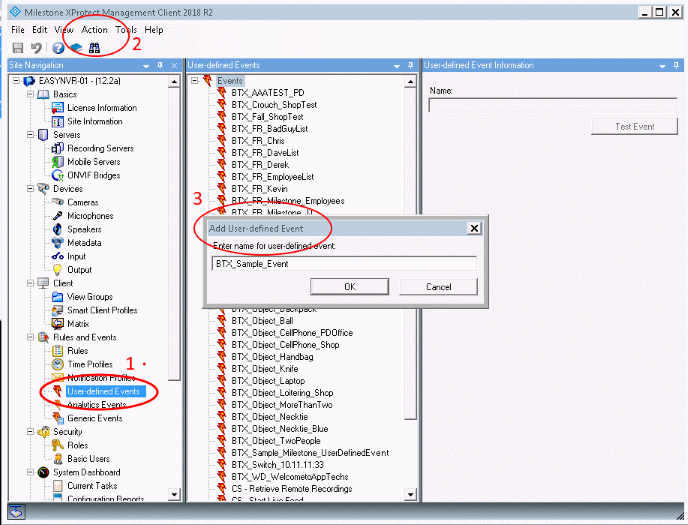Image resolution: width=688 pixels, height=525 pixels.
Task: Select User-defined Events in navigation tree
Action: (104, 391)
